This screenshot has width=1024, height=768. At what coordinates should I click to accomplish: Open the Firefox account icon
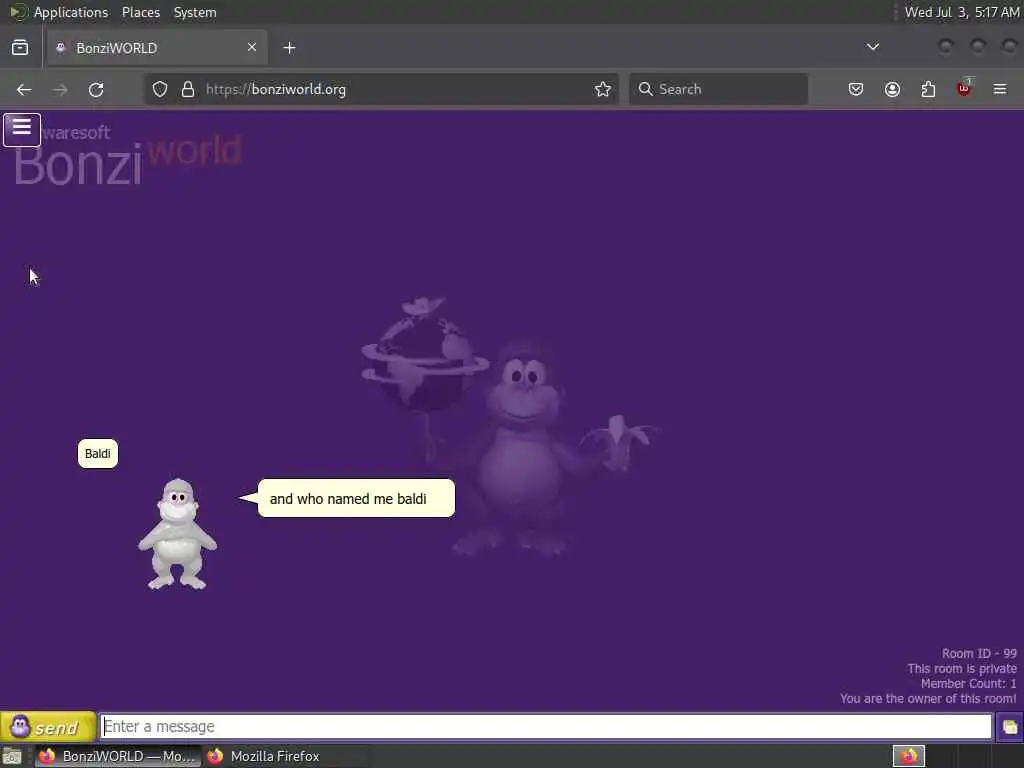point(892,89)
